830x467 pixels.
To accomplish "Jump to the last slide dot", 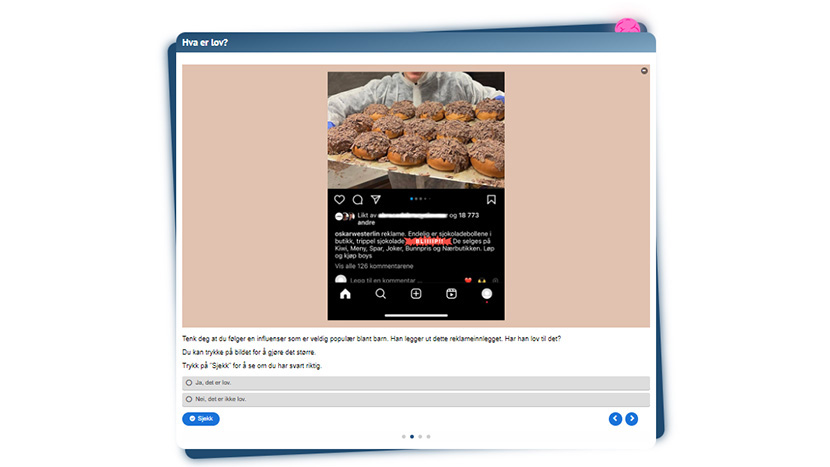I will tap(428, 437).
